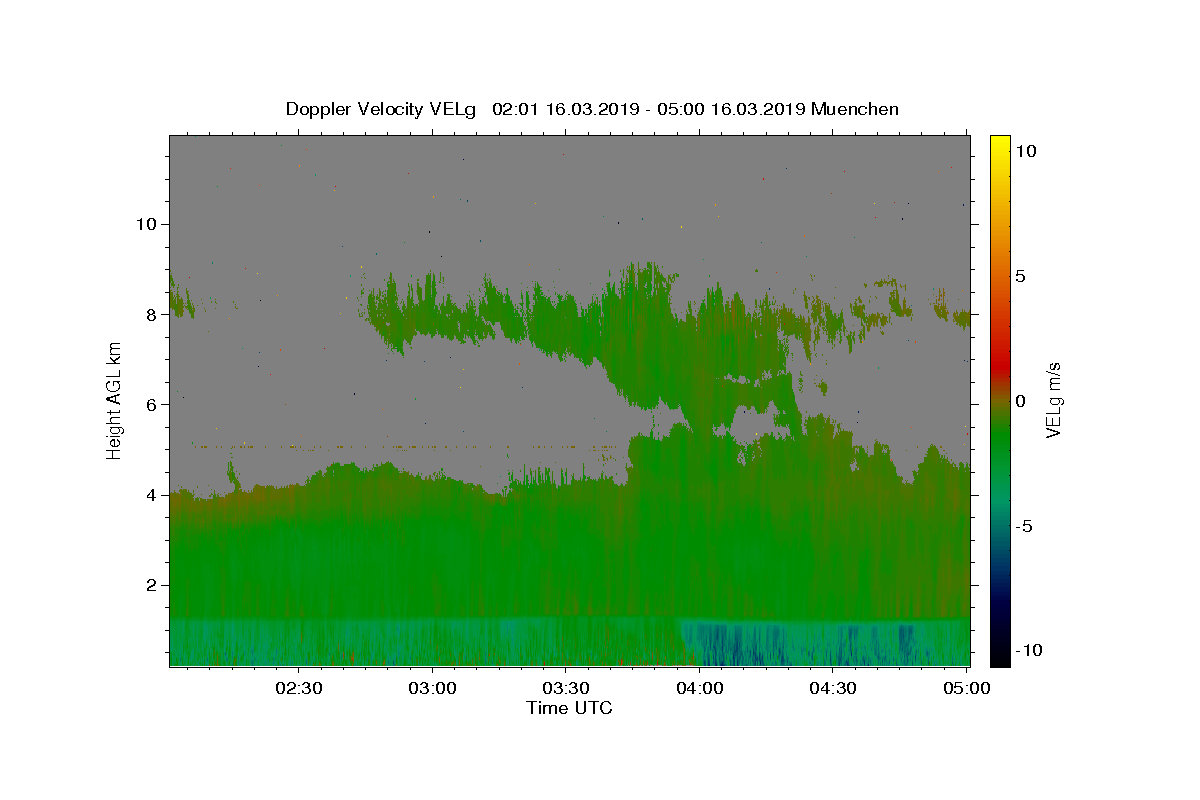Click the 02:30 time tick label

298,688
